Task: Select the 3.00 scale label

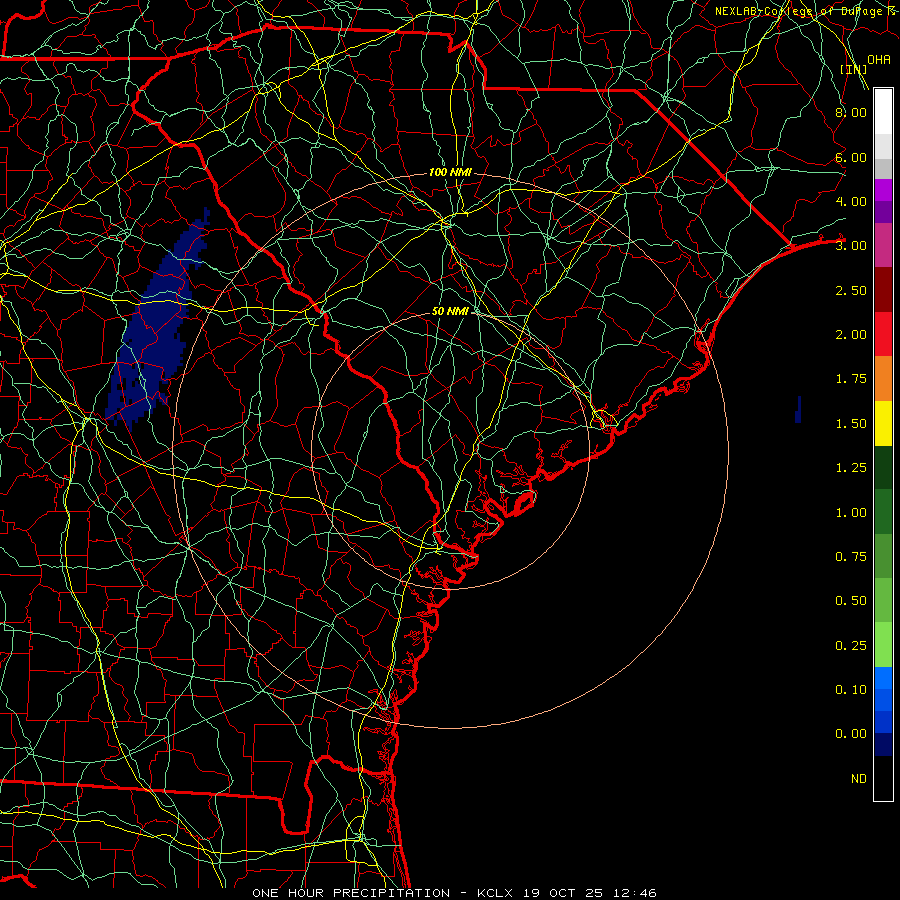Action: click(x=851, y=246)
